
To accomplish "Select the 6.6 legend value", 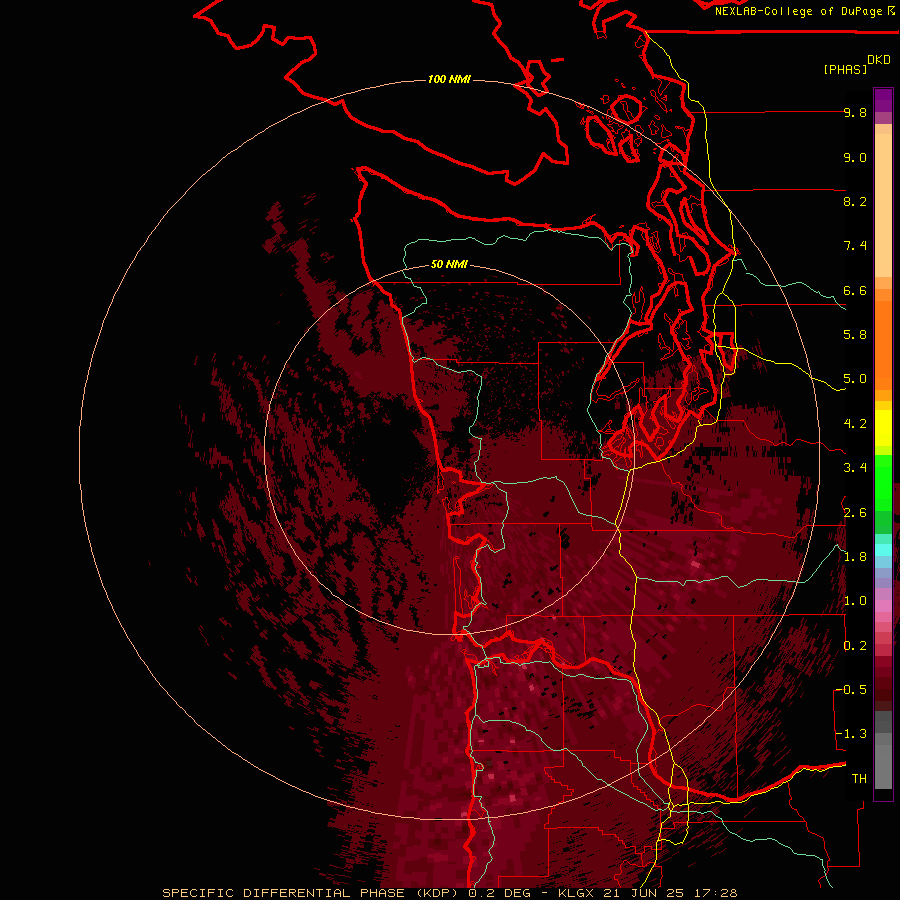I will 855,290.
